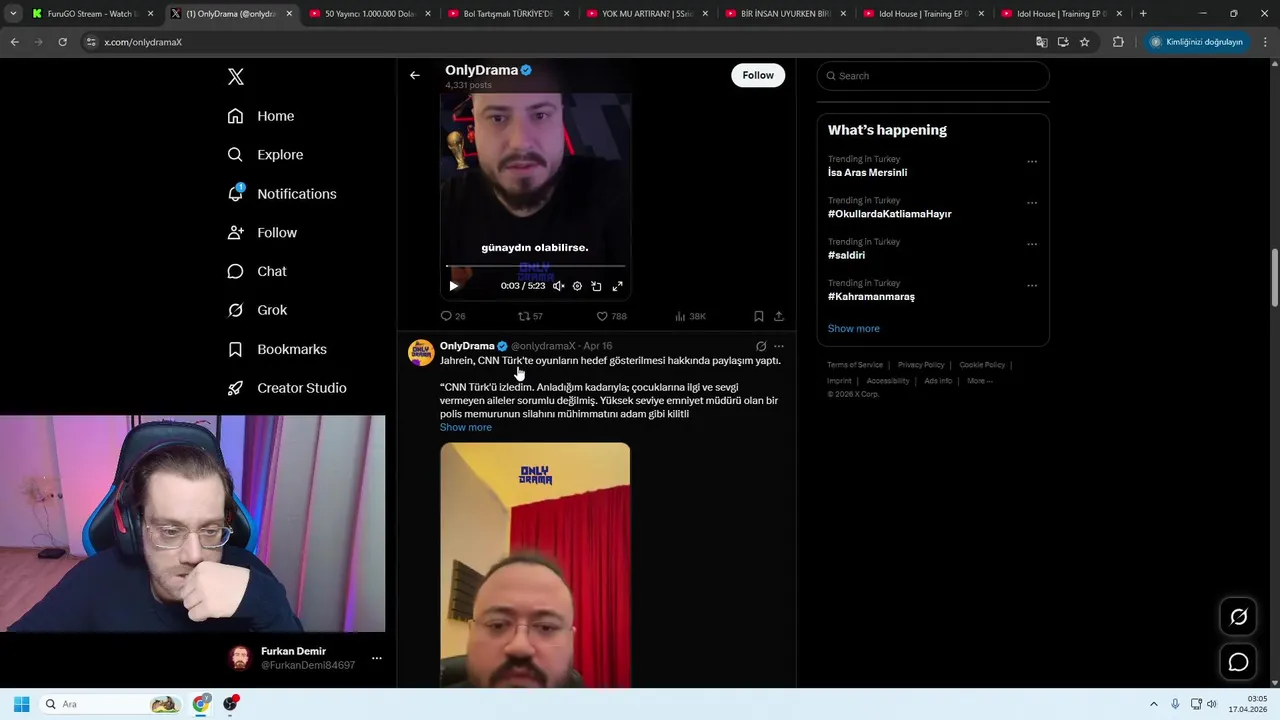Open the tab search dropdown
Image resolution: width=1280 pixels, height=720 pixels.
pyautogui.click(x=13, y=14)
